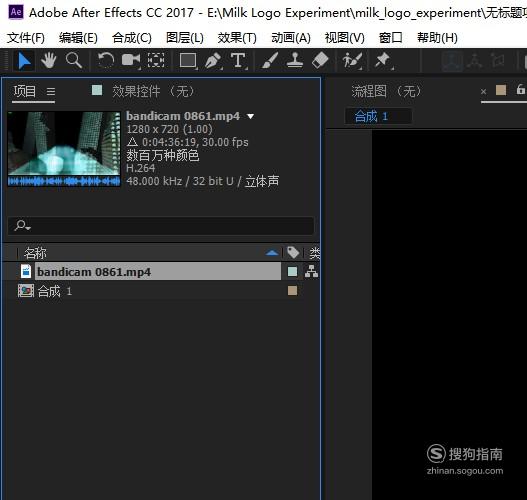This screenshot has width=527, height=500.
Task: Click the 合成 1 viewer breadcrumb button
Action: (378, 116)
